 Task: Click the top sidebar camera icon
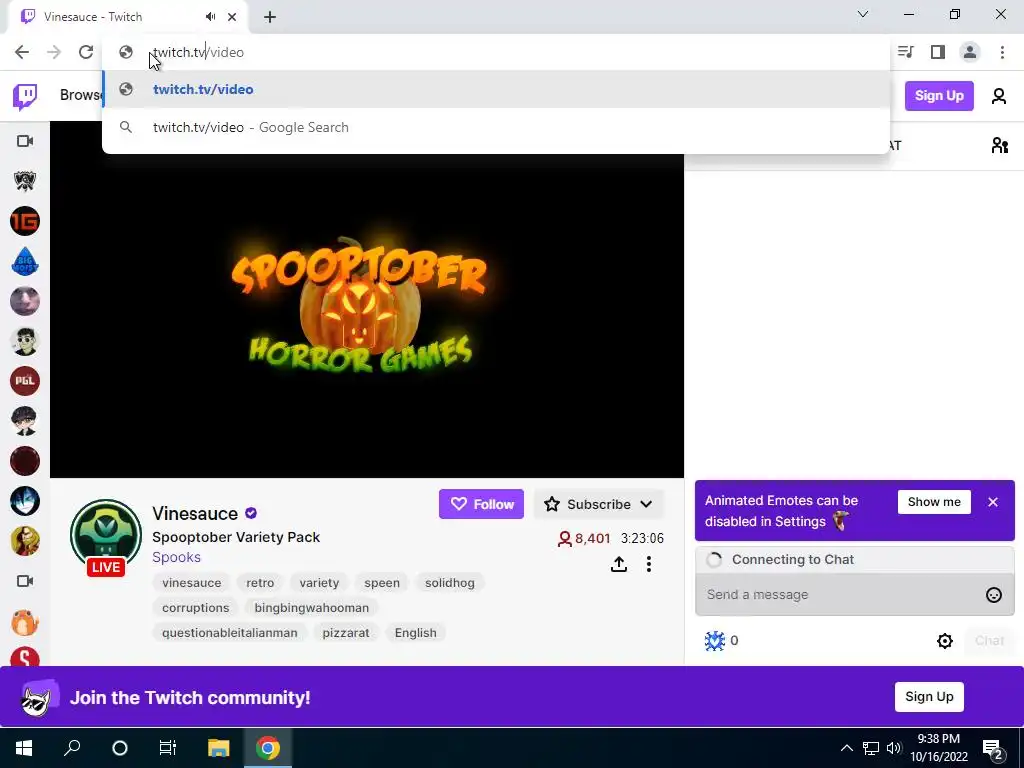25,141
